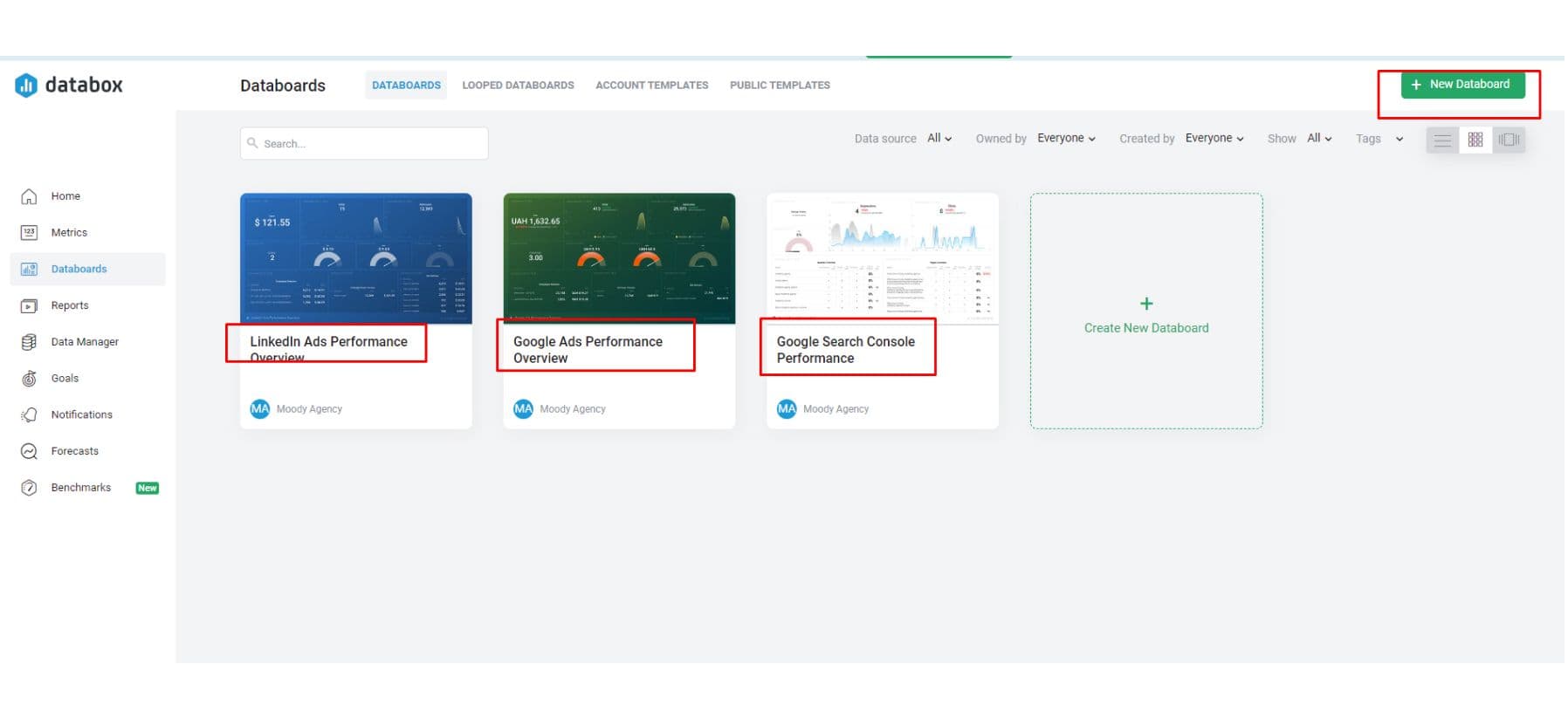This screenshot has height=719, width=1568.
Task: Open Data Manager from sidebar
Action: click(x=85, y=342)
